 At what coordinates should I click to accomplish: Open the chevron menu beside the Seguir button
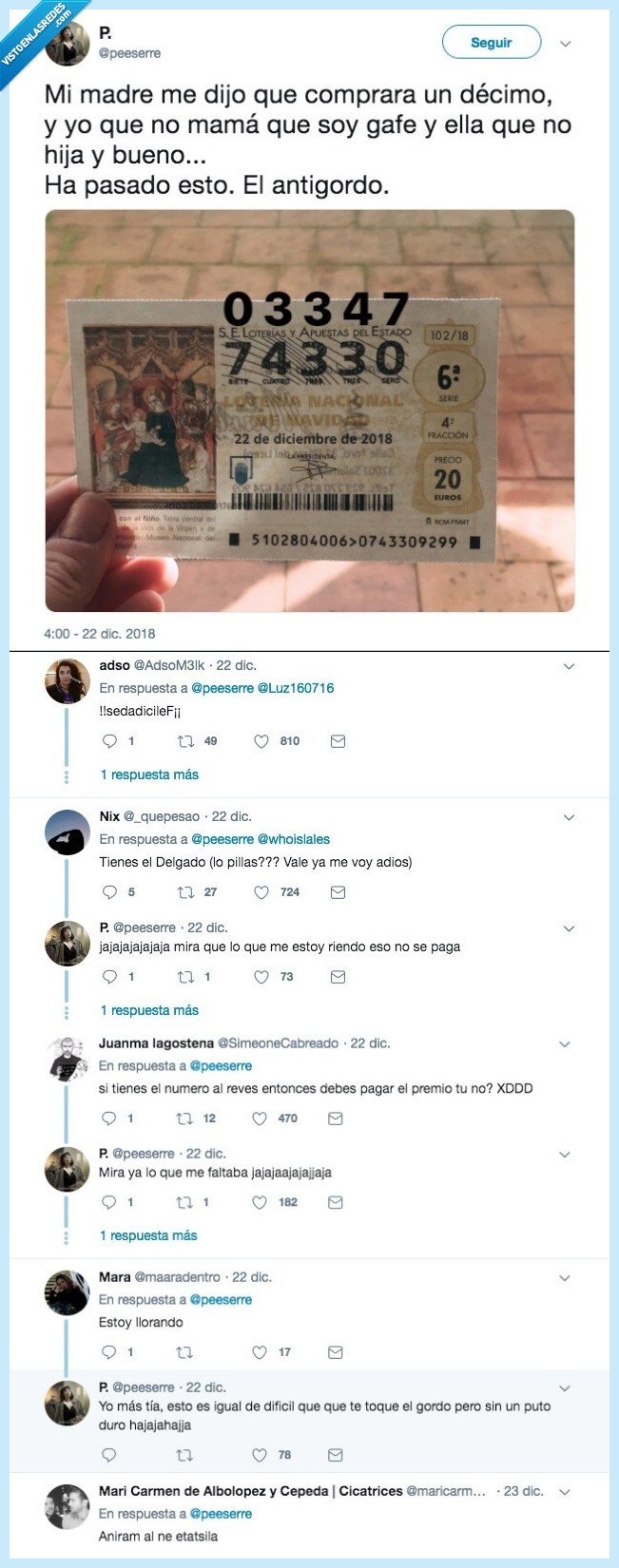(566, 44)
